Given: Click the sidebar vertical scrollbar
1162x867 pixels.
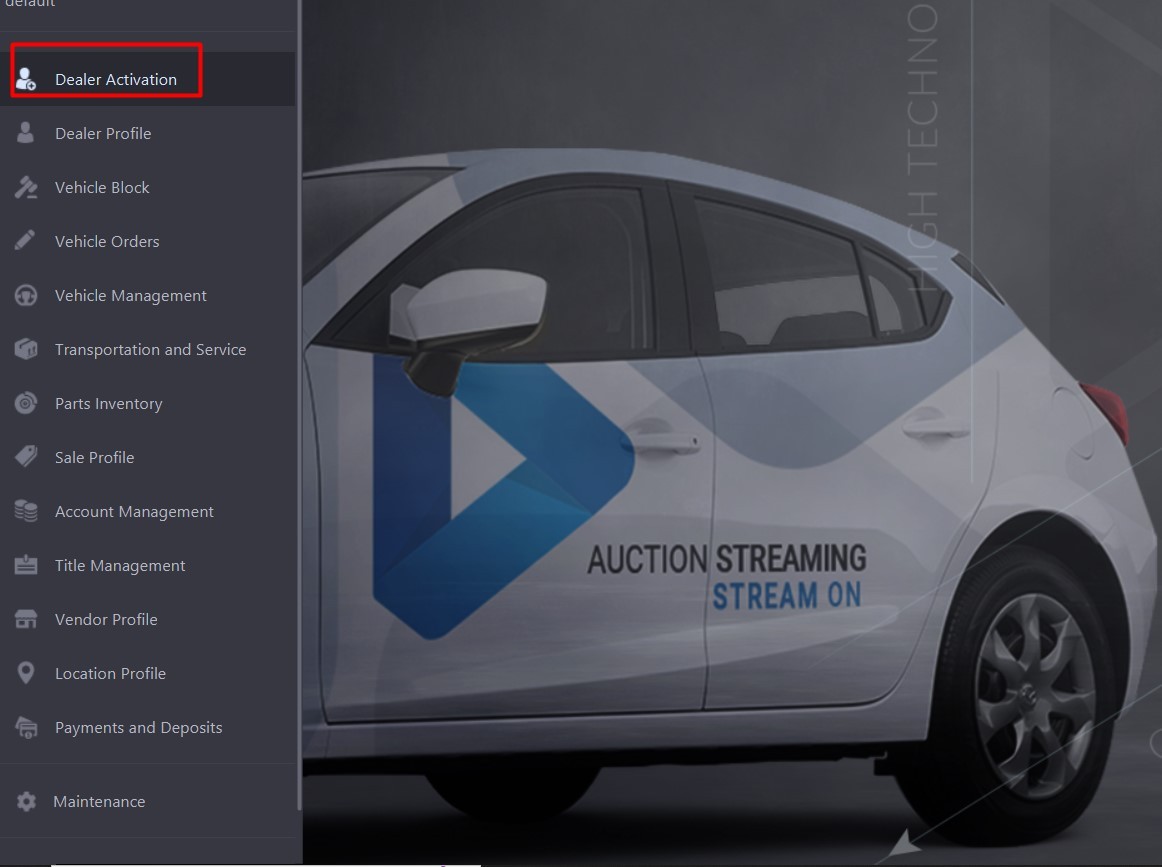Looking at the screenshot, I should 299,400.
